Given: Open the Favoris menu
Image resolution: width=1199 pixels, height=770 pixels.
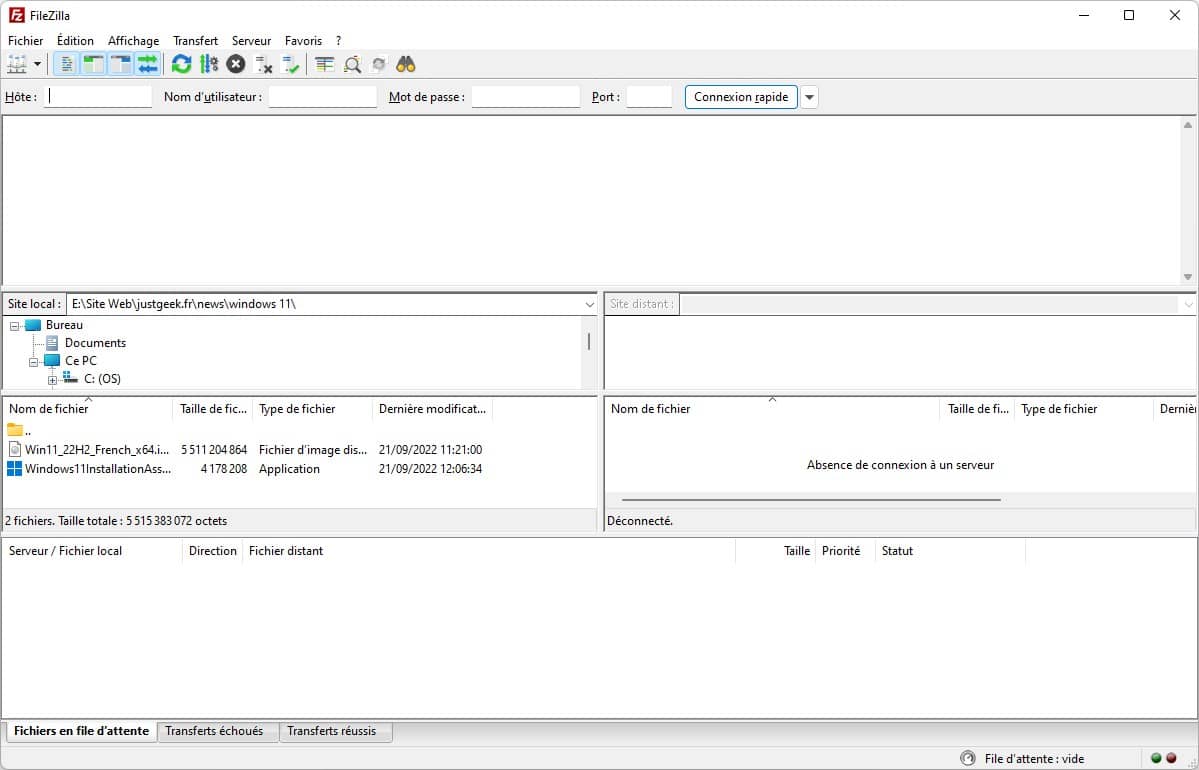Looking at the screenshot, I should pos(304,41).
